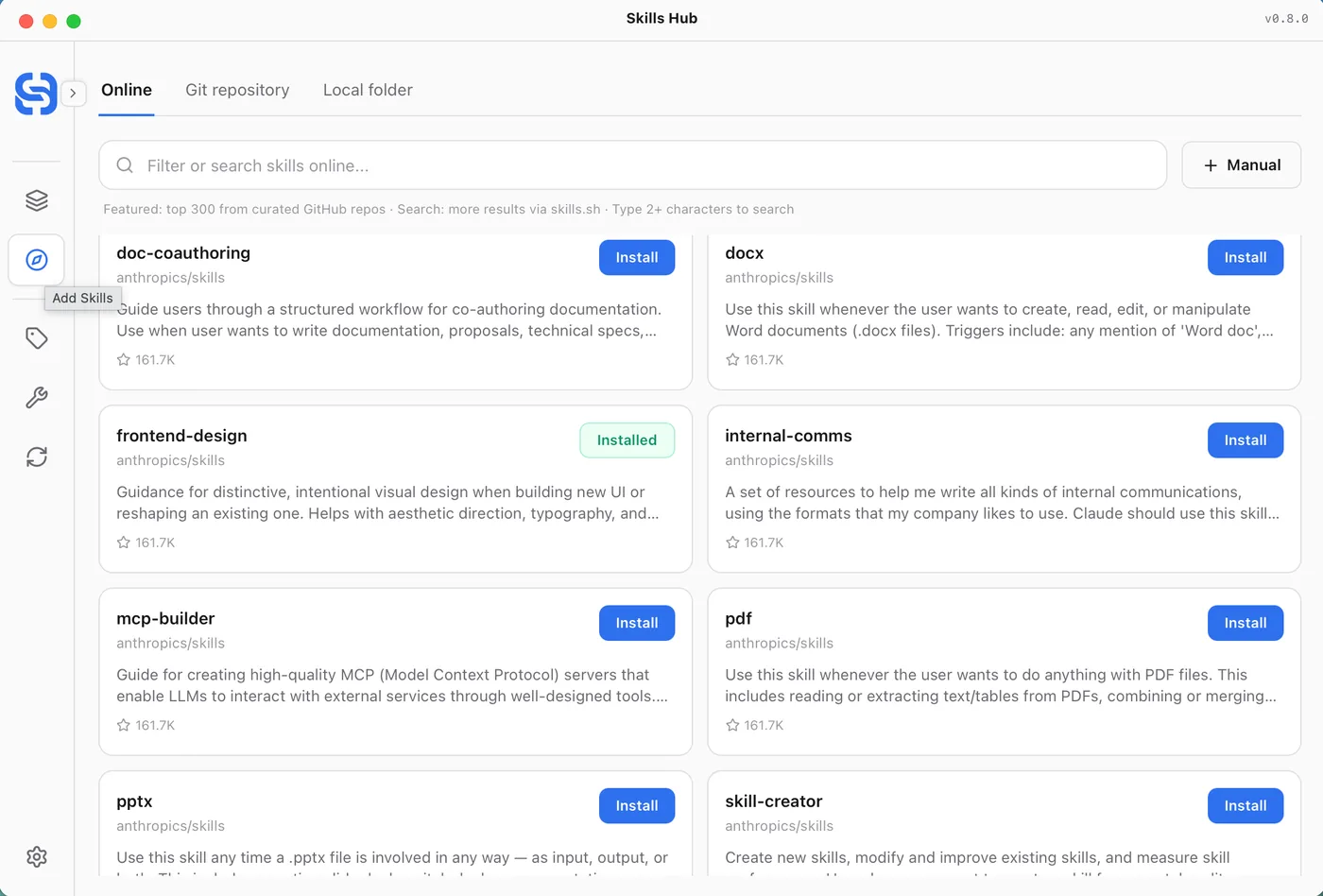Expand the sidebar with the chevron button

point(73,94)
